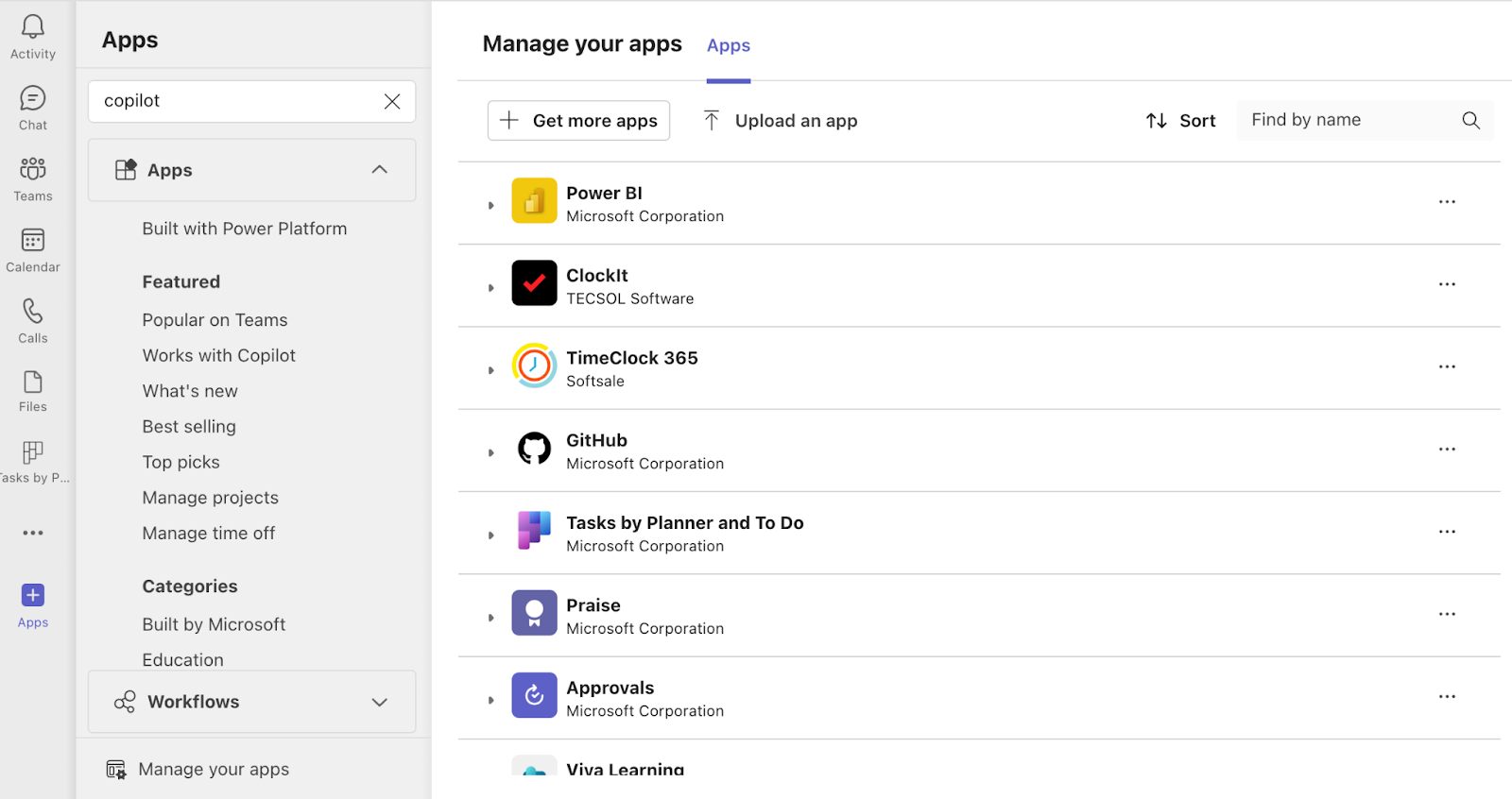The width and height of the screenshot is (1512, 799).
Task: Open more options for GitHub
Action: (x=1447, y=450)
